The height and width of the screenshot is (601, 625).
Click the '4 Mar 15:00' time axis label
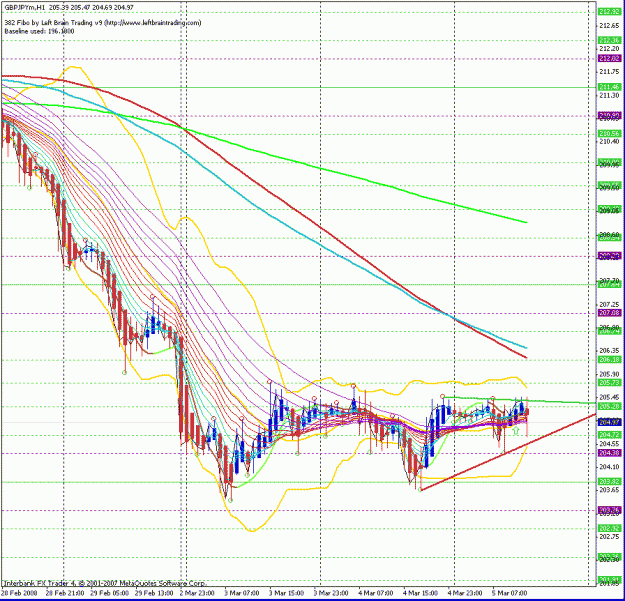click(x=420, y=593)
